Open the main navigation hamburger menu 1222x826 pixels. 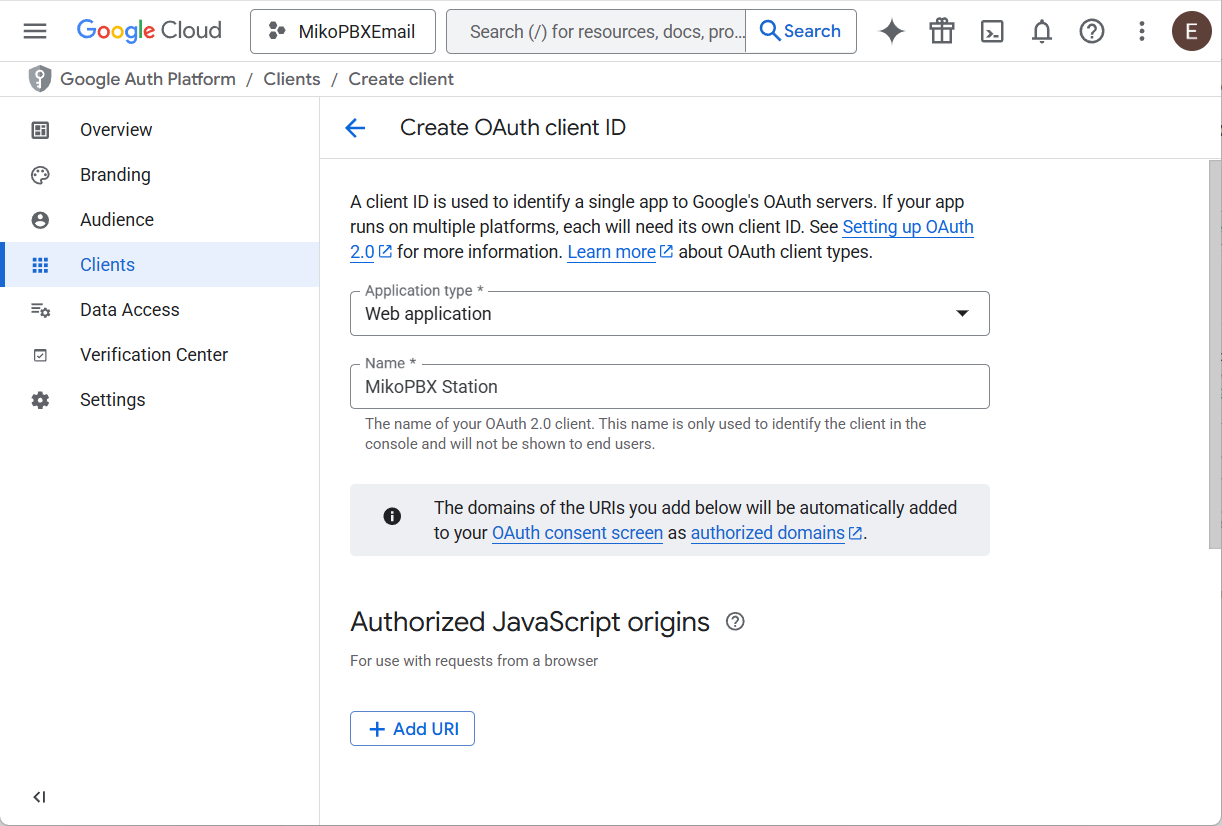35,31
